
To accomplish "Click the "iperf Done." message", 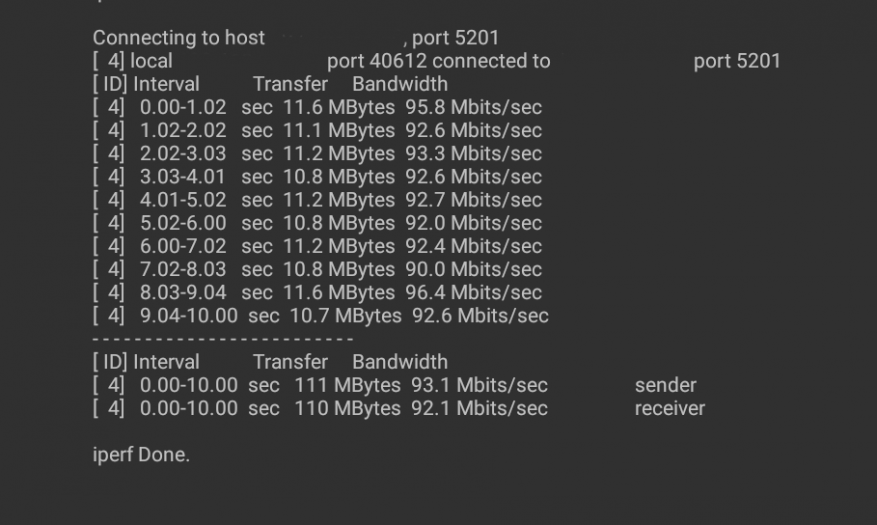I will (x=141, y=455).
